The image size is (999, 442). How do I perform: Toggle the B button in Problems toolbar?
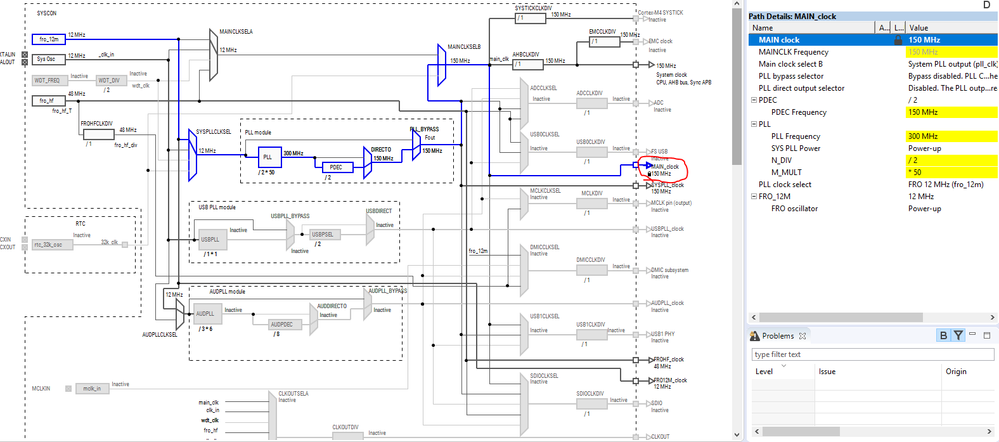944,336
